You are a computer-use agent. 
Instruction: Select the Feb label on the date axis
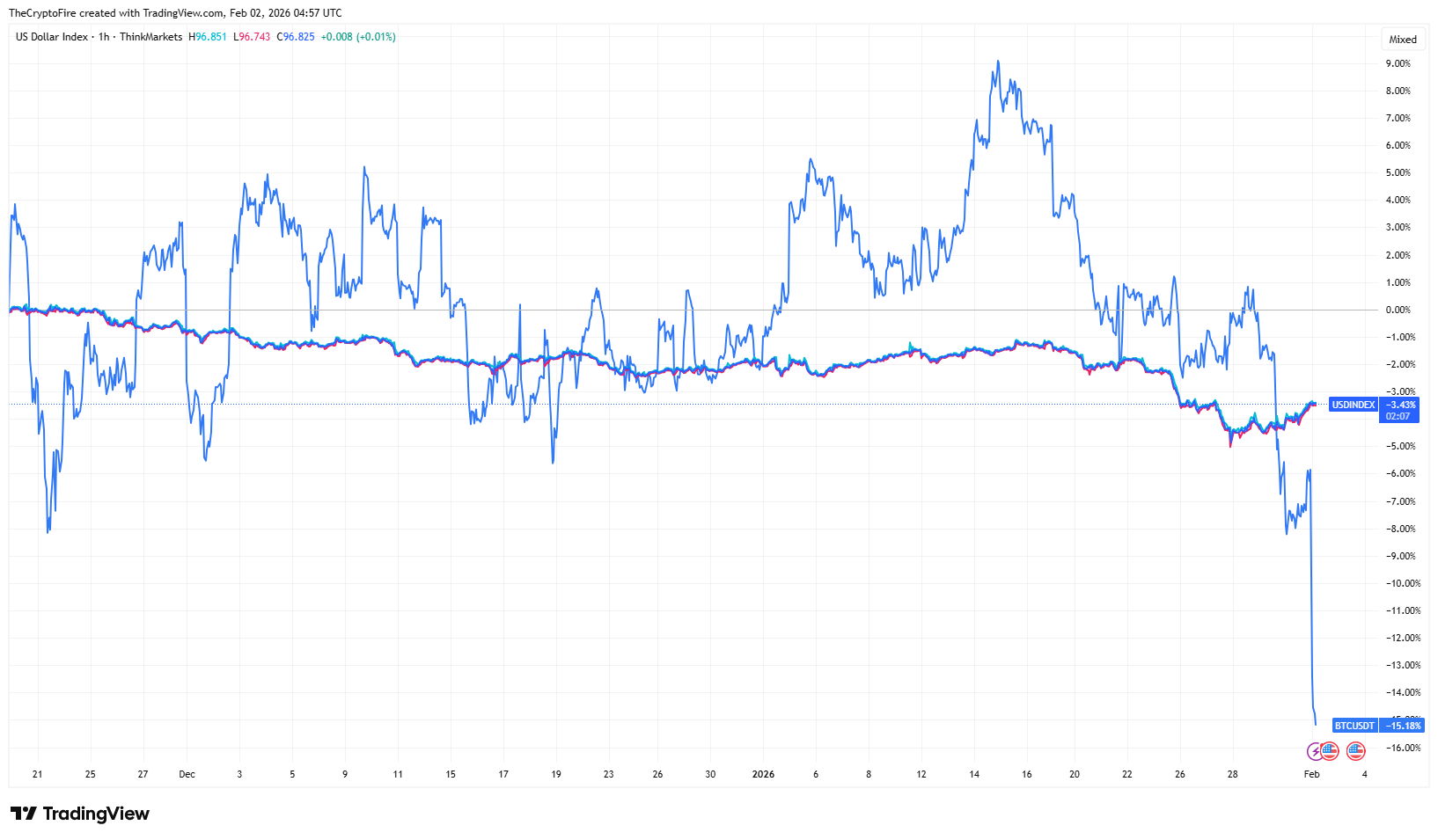pyautogui.click(x=1310, y=774)
